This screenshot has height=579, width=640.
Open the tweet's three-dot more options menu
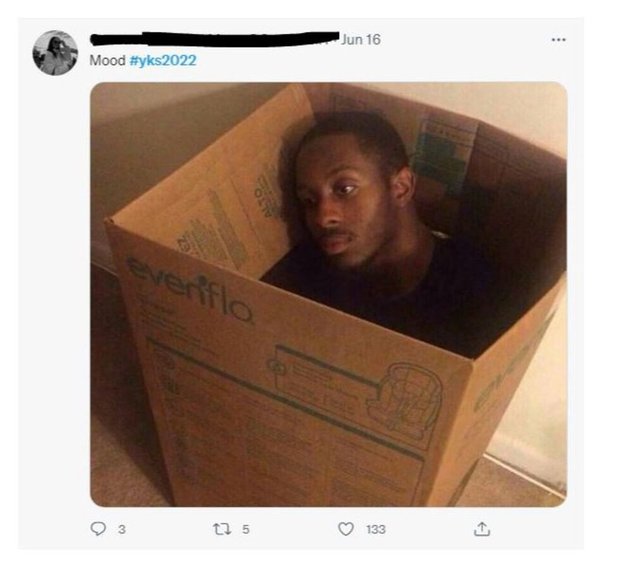[x=558, y=40]
